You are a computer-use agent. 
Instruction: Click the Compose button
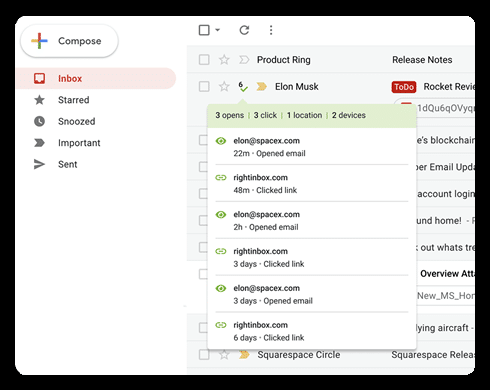click(x=69, y=41)
